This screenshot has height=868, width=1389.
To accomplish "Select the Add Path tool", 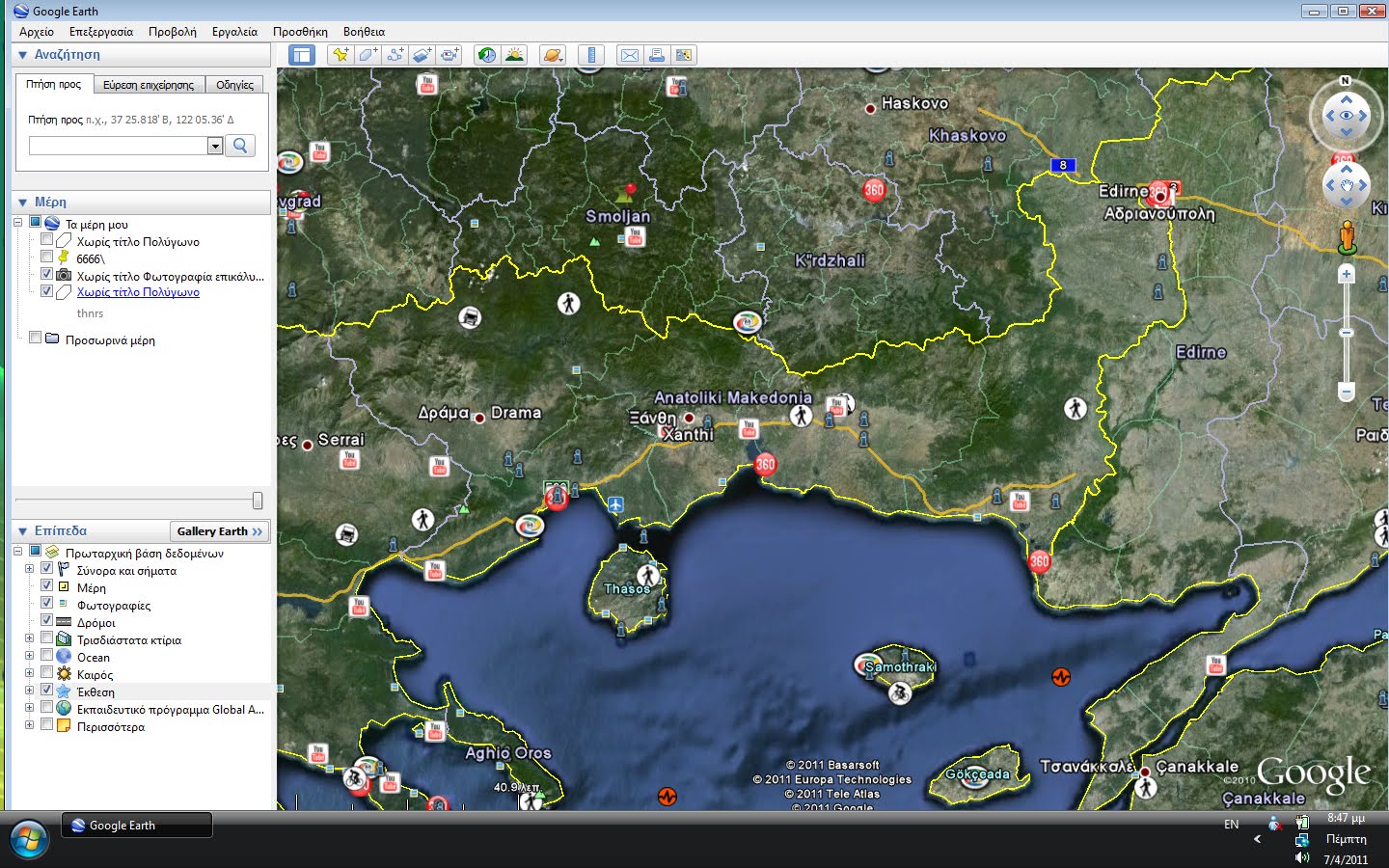I will [x=395, y=55].
